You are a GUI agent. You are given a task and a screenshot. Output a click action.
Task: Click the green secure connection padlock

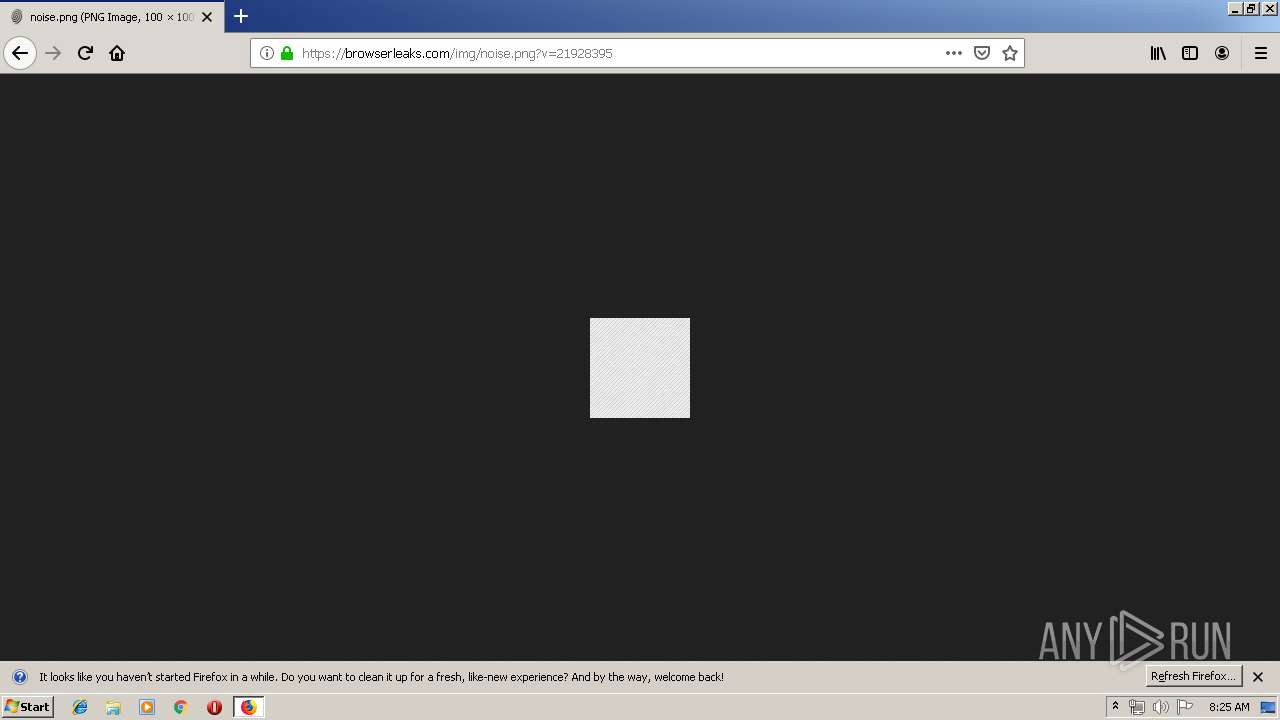(x=287, y=53)
